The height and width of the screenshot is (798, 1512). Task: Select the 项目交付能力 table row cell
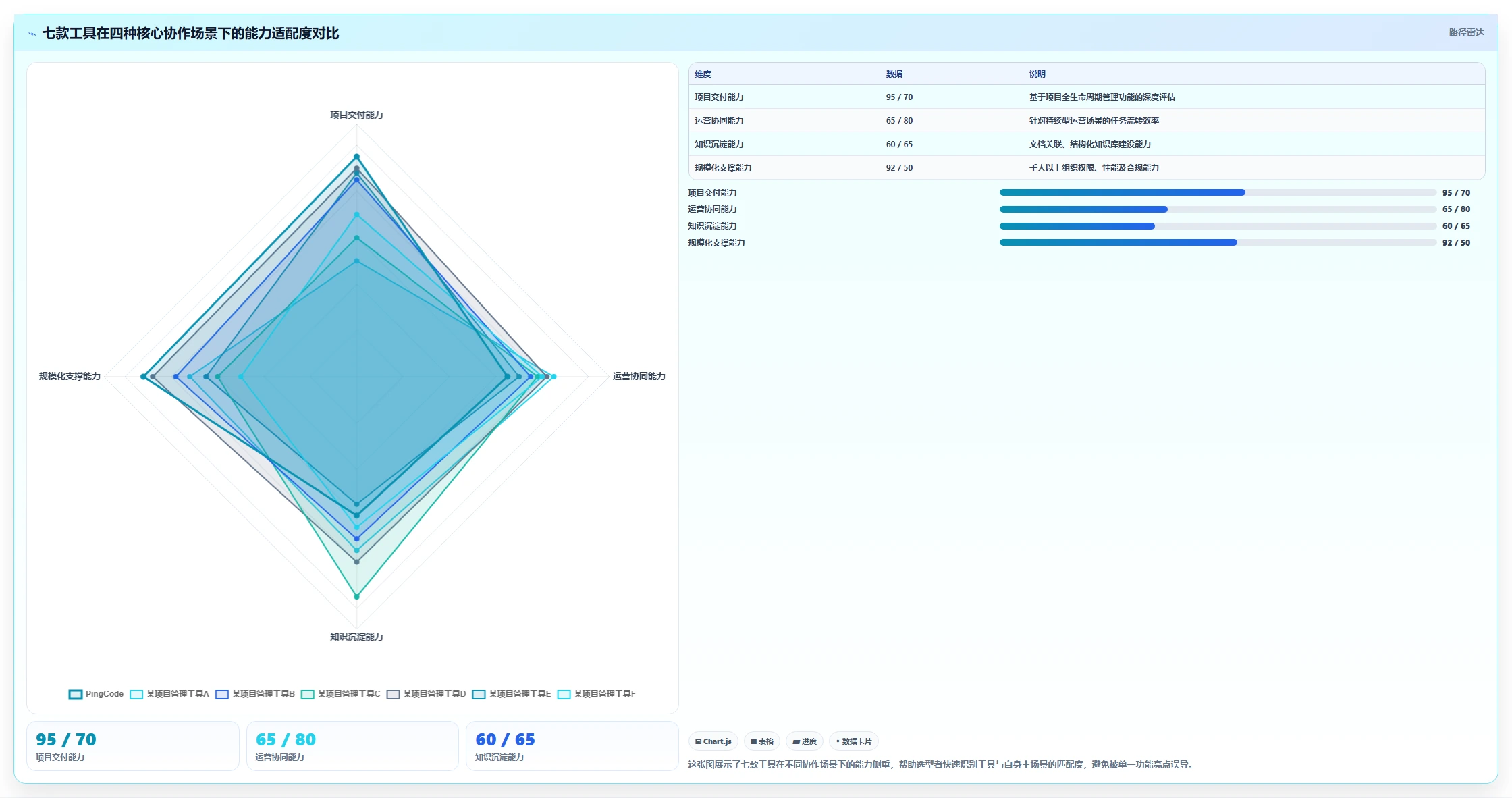(719, 97)
